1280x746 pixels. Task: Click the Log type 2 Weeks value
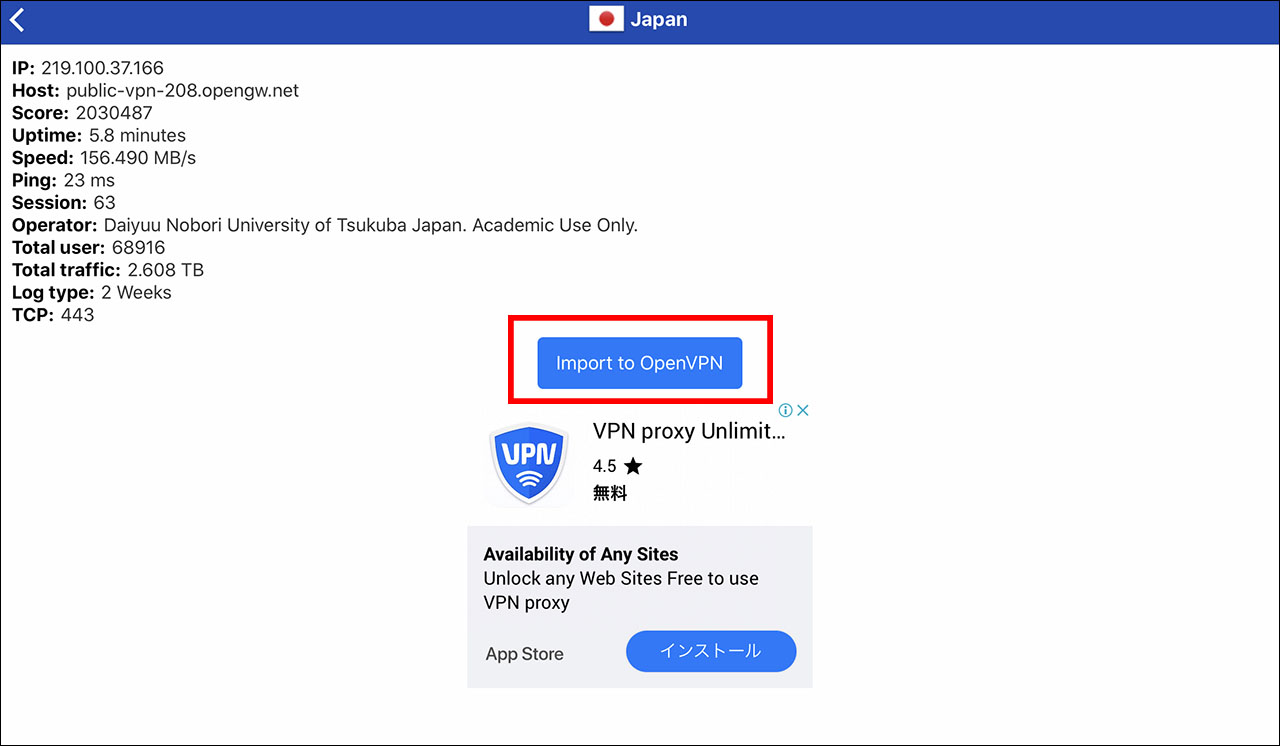click(x=136, y=292)
